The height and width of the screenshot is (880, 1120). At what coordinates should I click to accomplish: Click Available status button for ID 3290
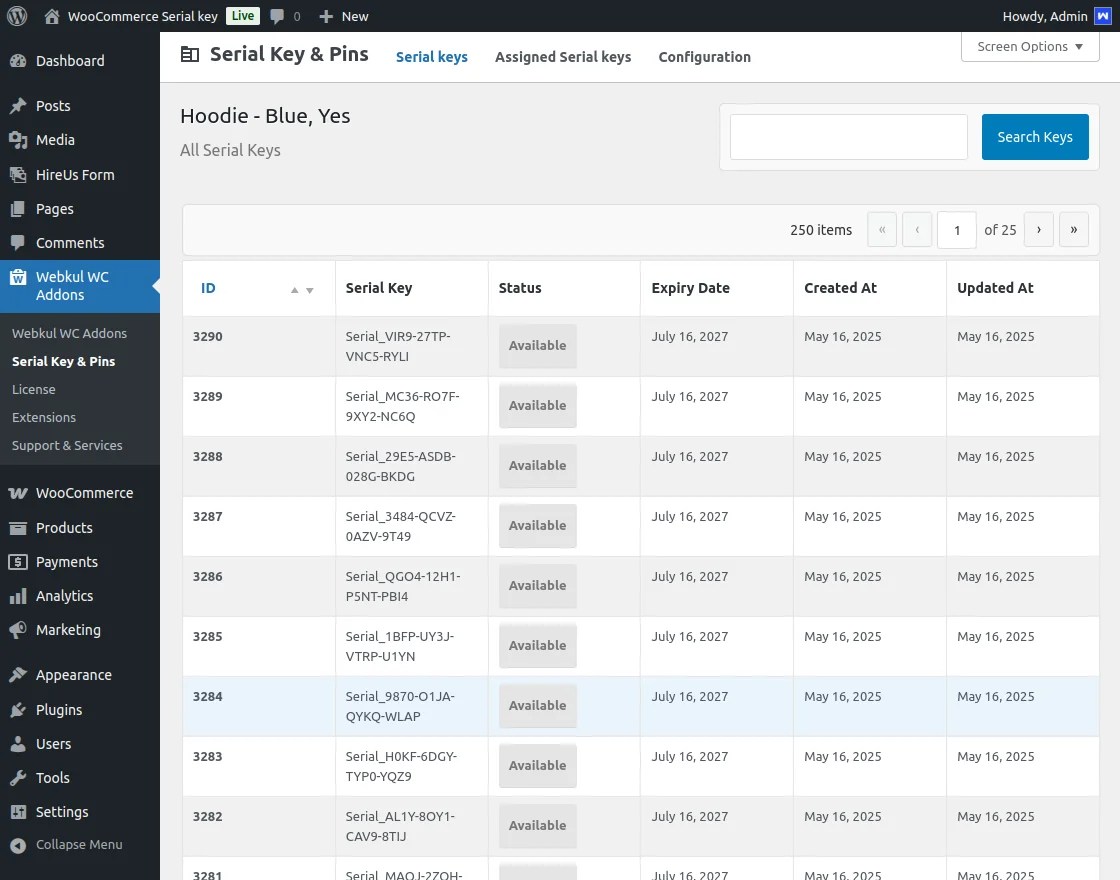click(538, 346)
